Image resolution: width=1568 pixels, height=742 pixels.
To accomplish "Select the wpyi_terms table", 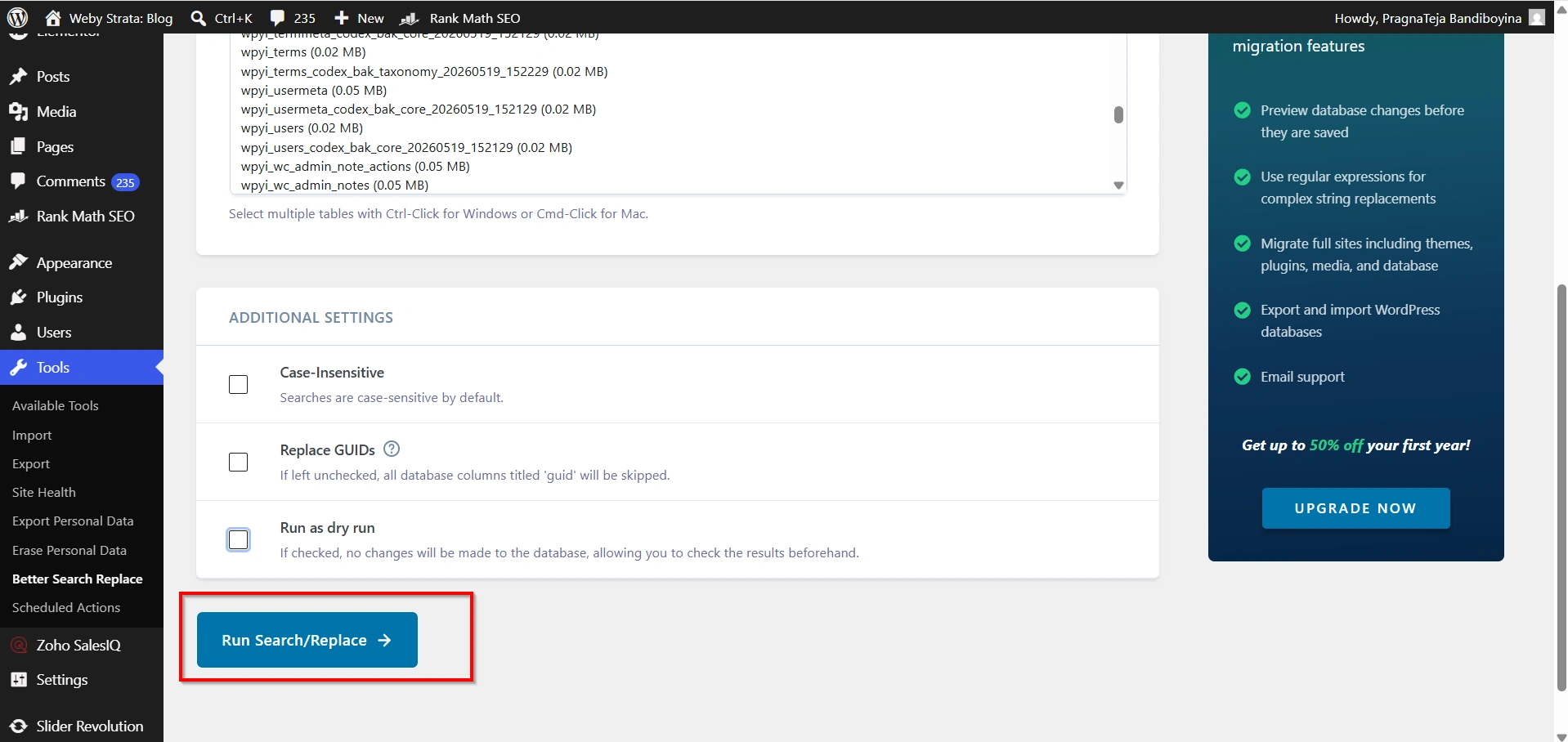I will (303, 52).
